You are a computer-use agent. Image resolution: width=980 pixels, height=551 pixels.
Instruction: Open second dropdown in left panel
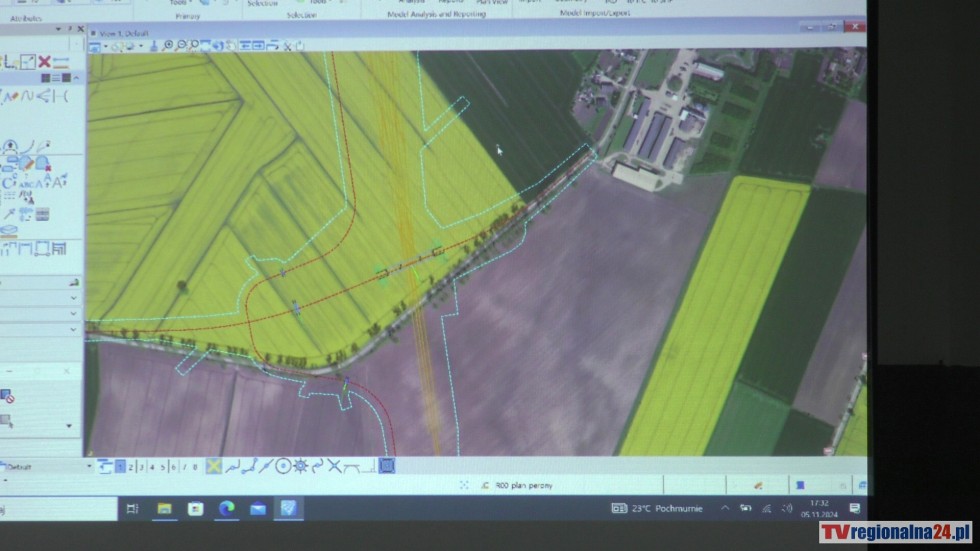73,314
